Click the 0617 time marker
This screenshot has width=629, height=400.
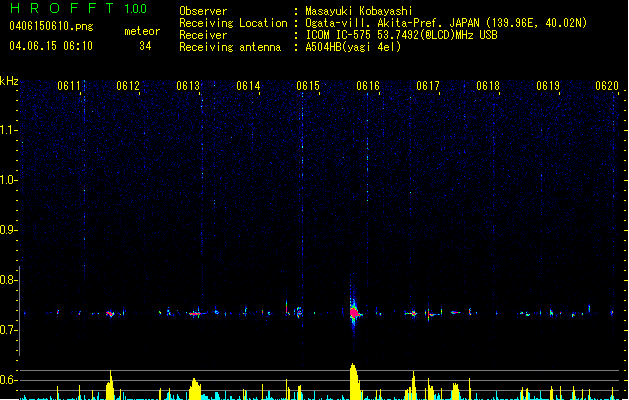click(x=428, y=86)
